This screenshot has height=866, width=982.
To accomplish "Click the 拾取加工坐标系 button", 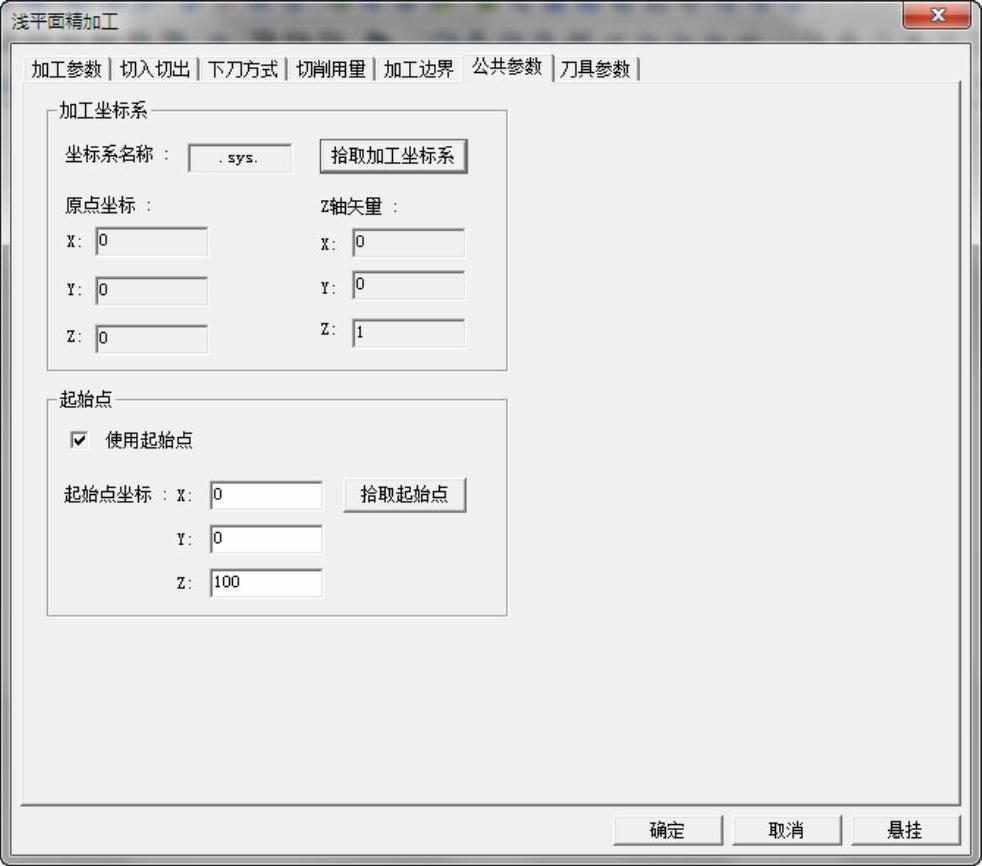I will tap(393, 156).
